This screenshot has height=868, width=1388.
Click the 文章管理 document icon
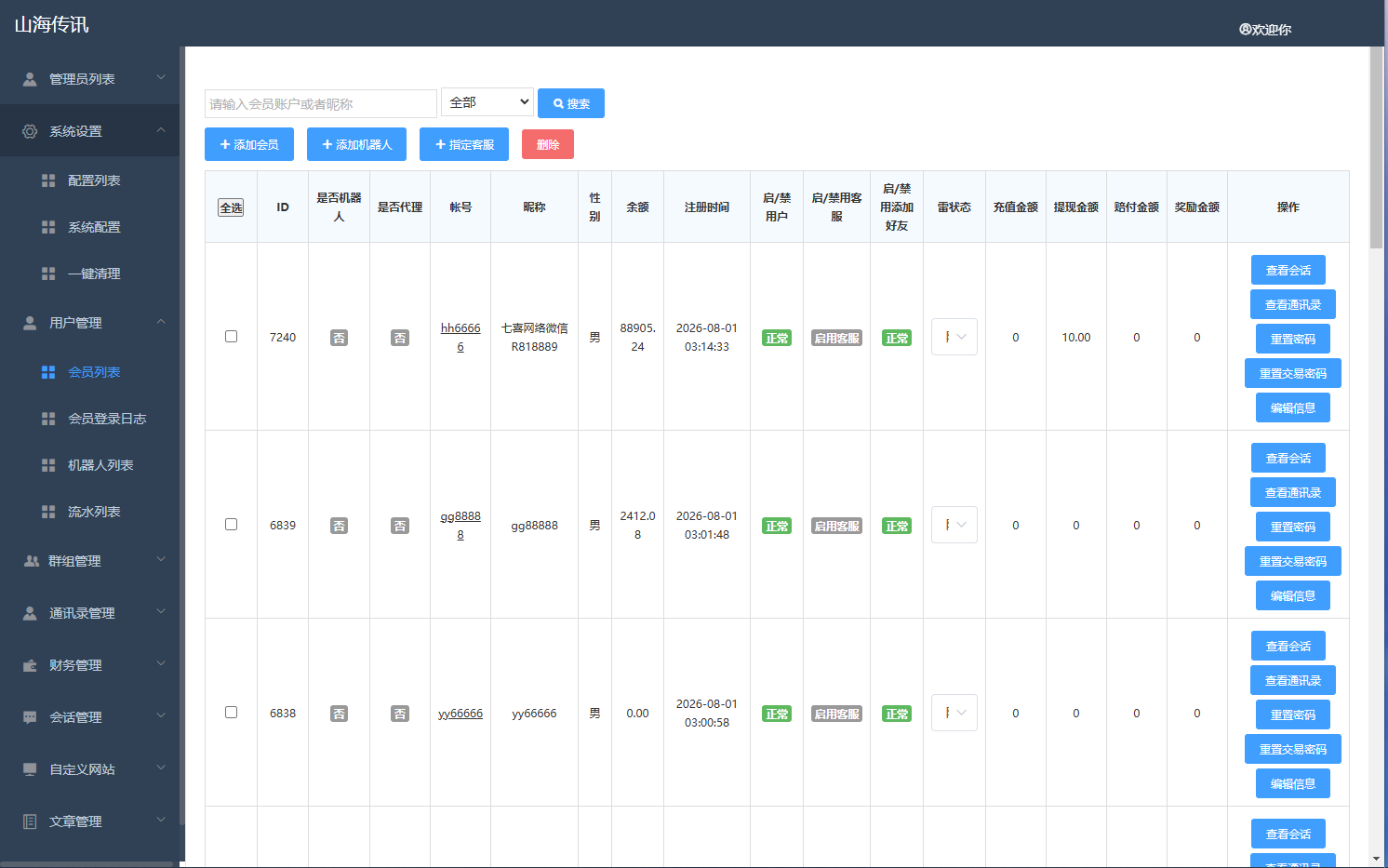[30, 821]
